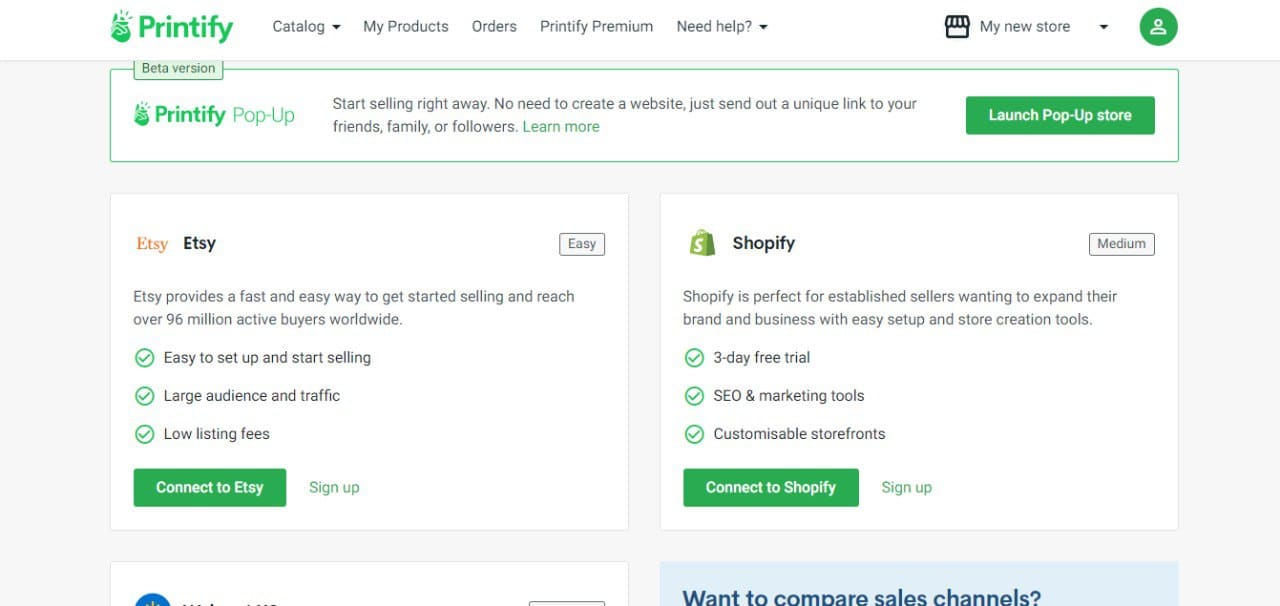Follow the Learn more link
The image size is (1280, 606).
[561, 127]
